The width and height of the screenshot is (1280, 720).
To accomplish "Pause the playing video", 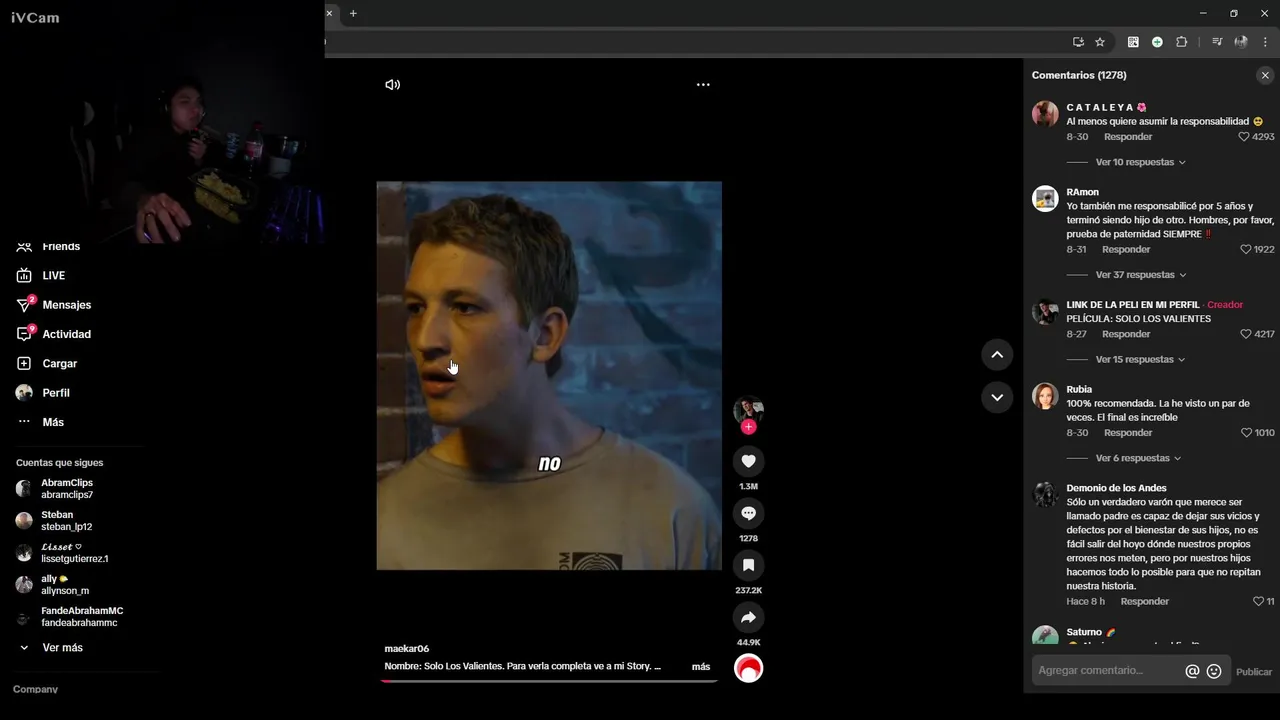I will (x=549, y=376).
